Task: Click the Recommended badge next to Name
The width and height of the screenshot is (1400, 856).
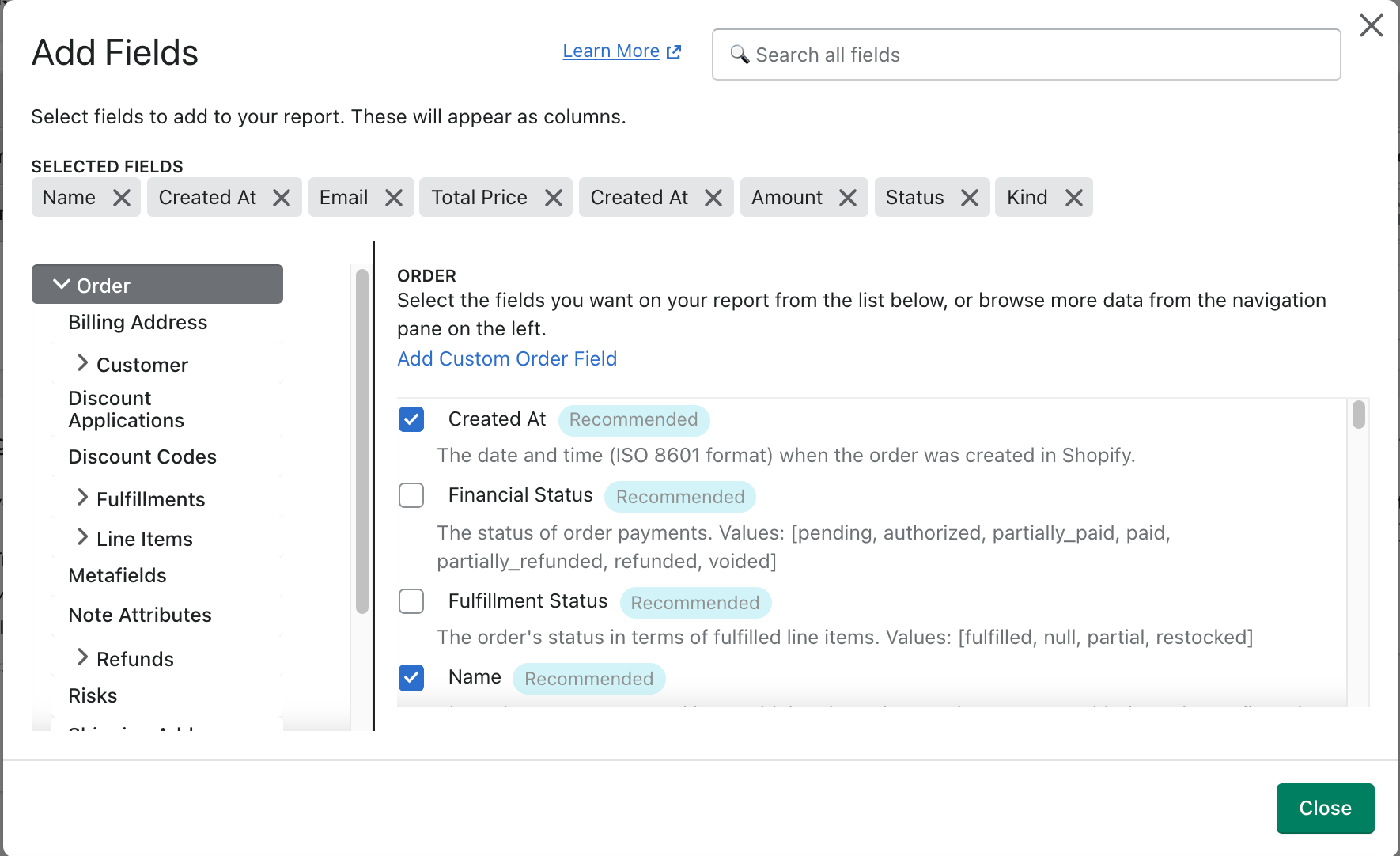Action: (589, 679)
